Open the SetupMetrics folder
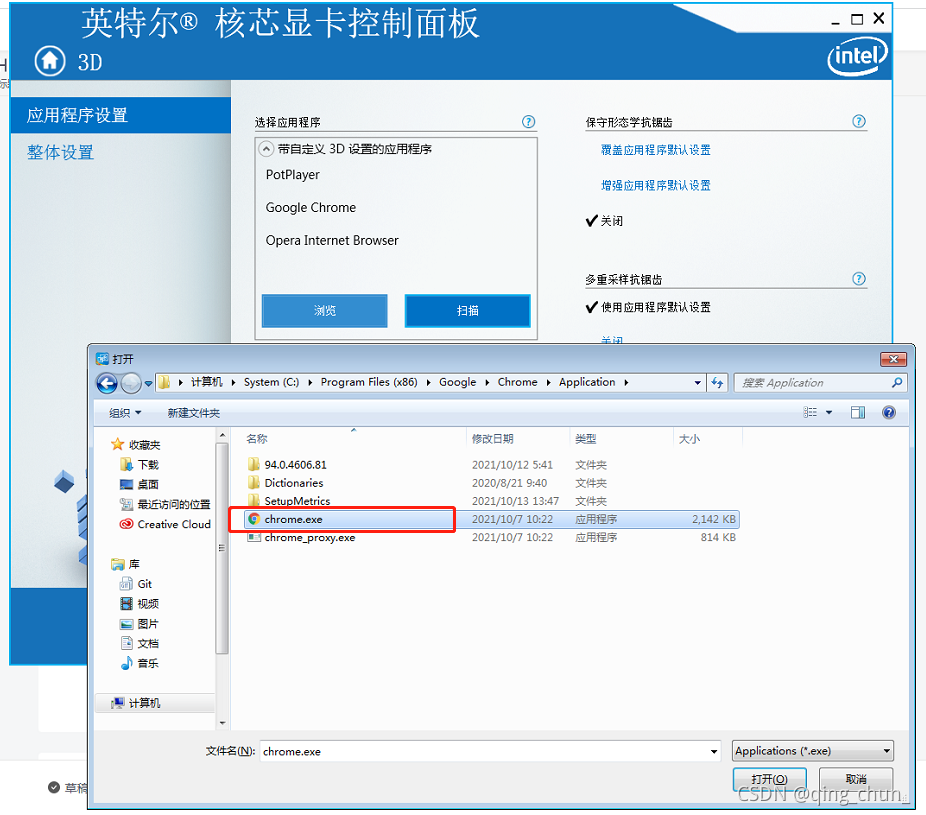Viewport: 926px width, 815px height. (491, 501)
